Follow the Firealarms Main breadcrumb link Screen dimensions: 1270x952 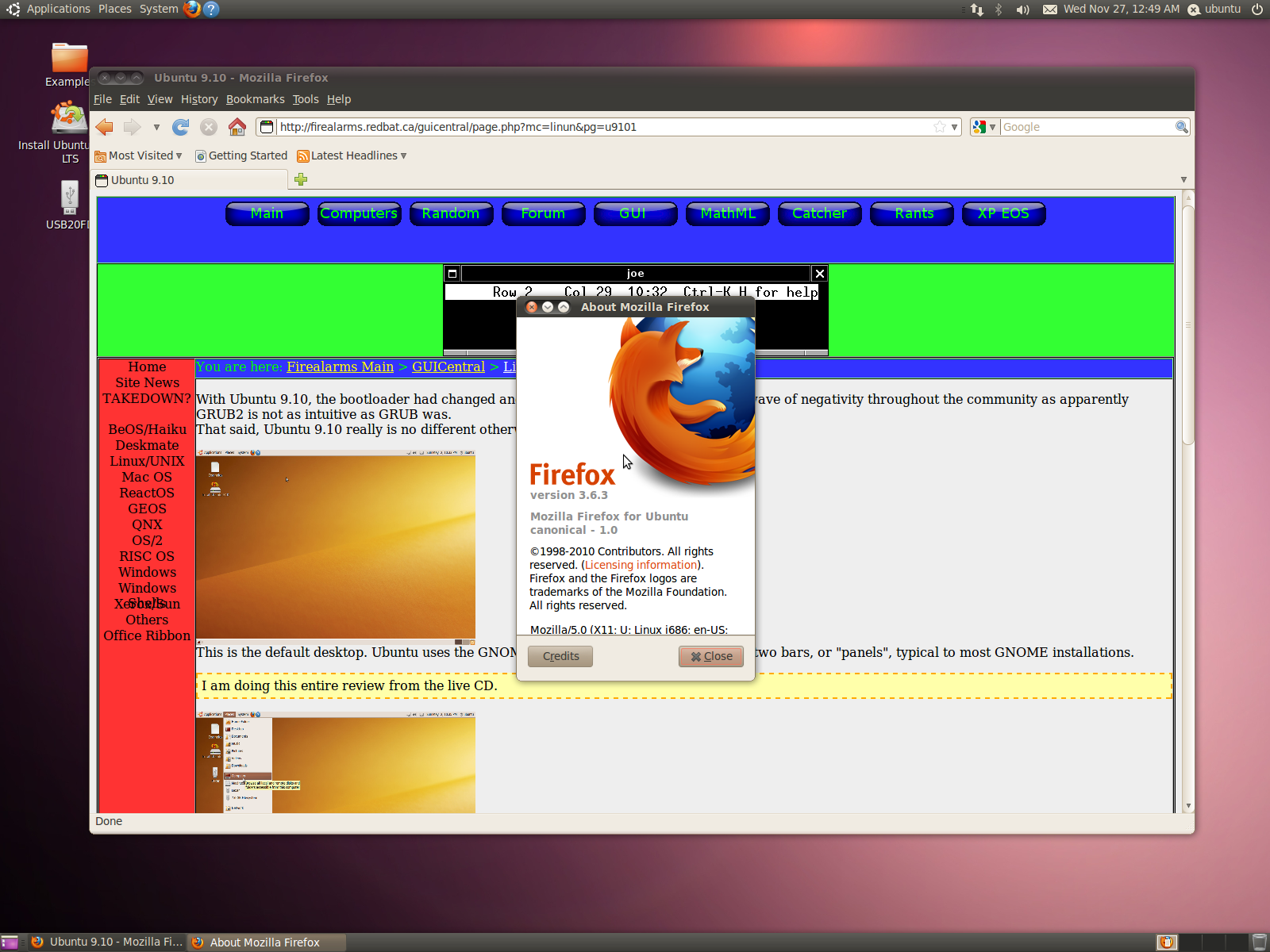340,367
